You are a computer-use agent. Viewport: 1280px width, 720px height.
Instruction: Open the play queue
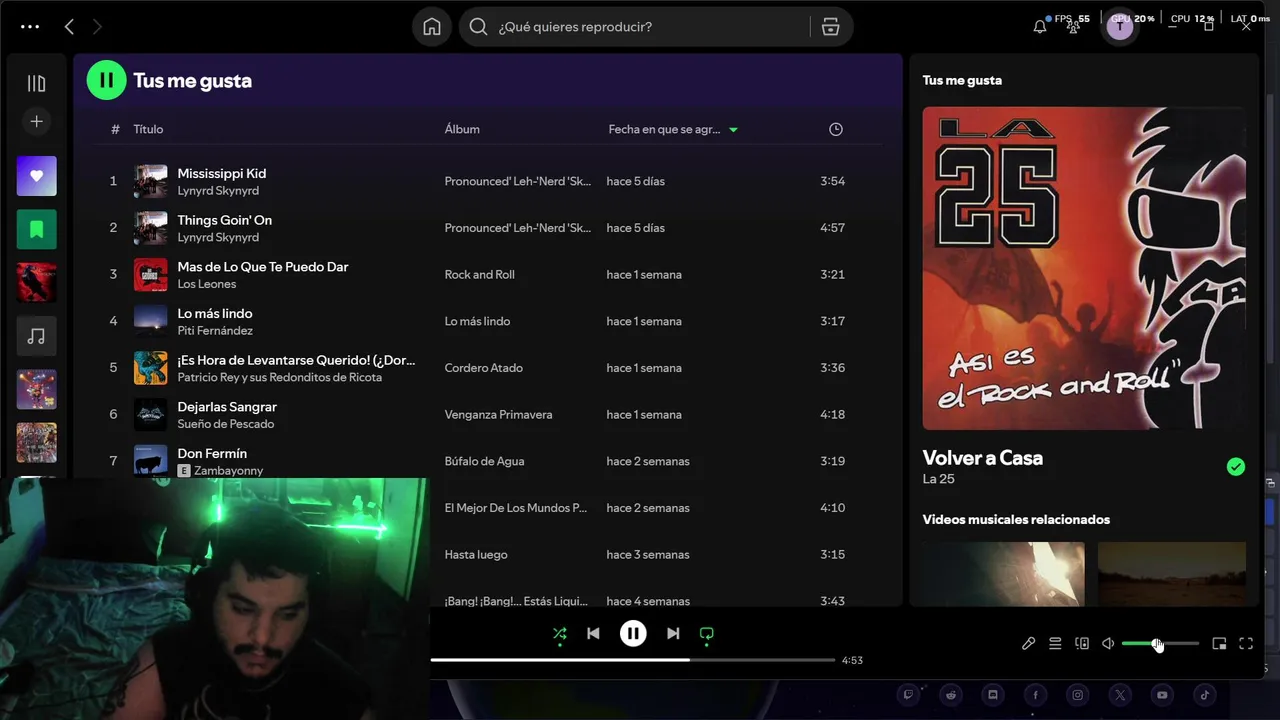click(x=1055, y=643)
